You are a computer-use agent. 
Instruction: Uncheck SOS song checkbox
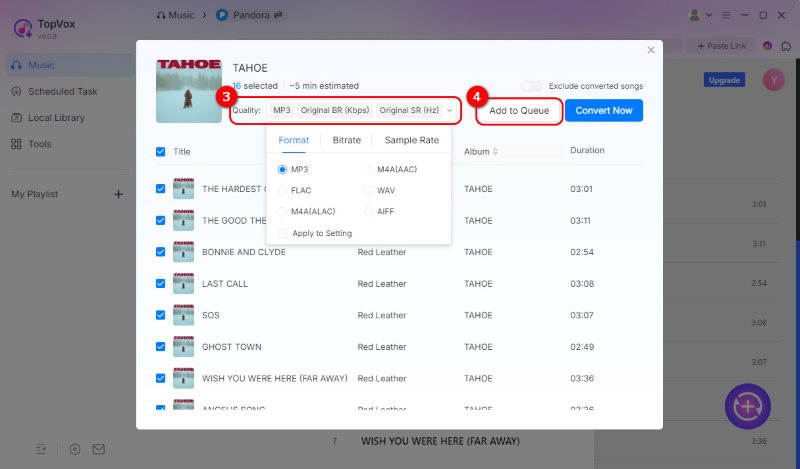click(161, 315)
